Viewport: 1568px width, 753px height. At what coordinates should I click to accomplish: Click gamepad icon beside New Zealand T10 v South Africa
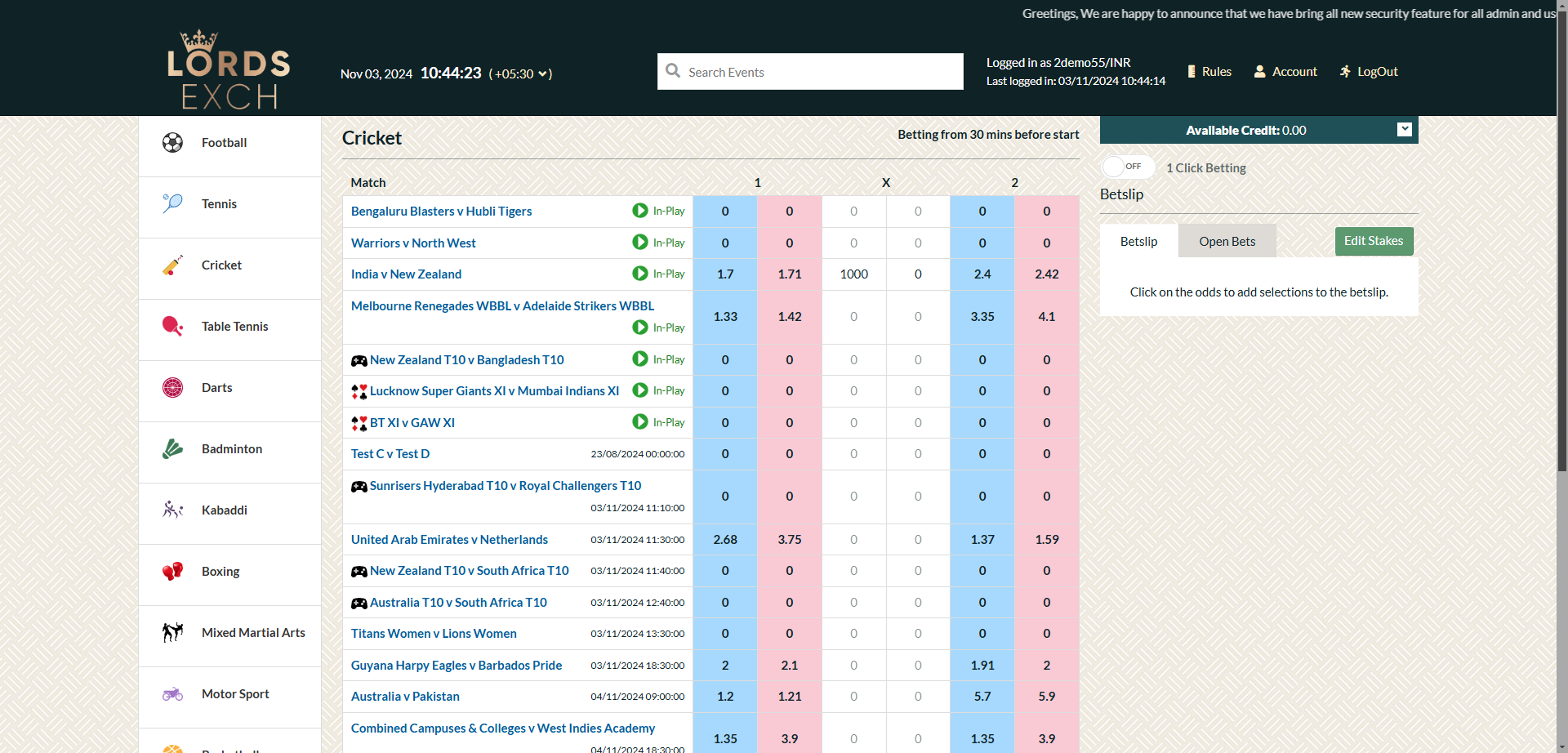coord(359,571)
